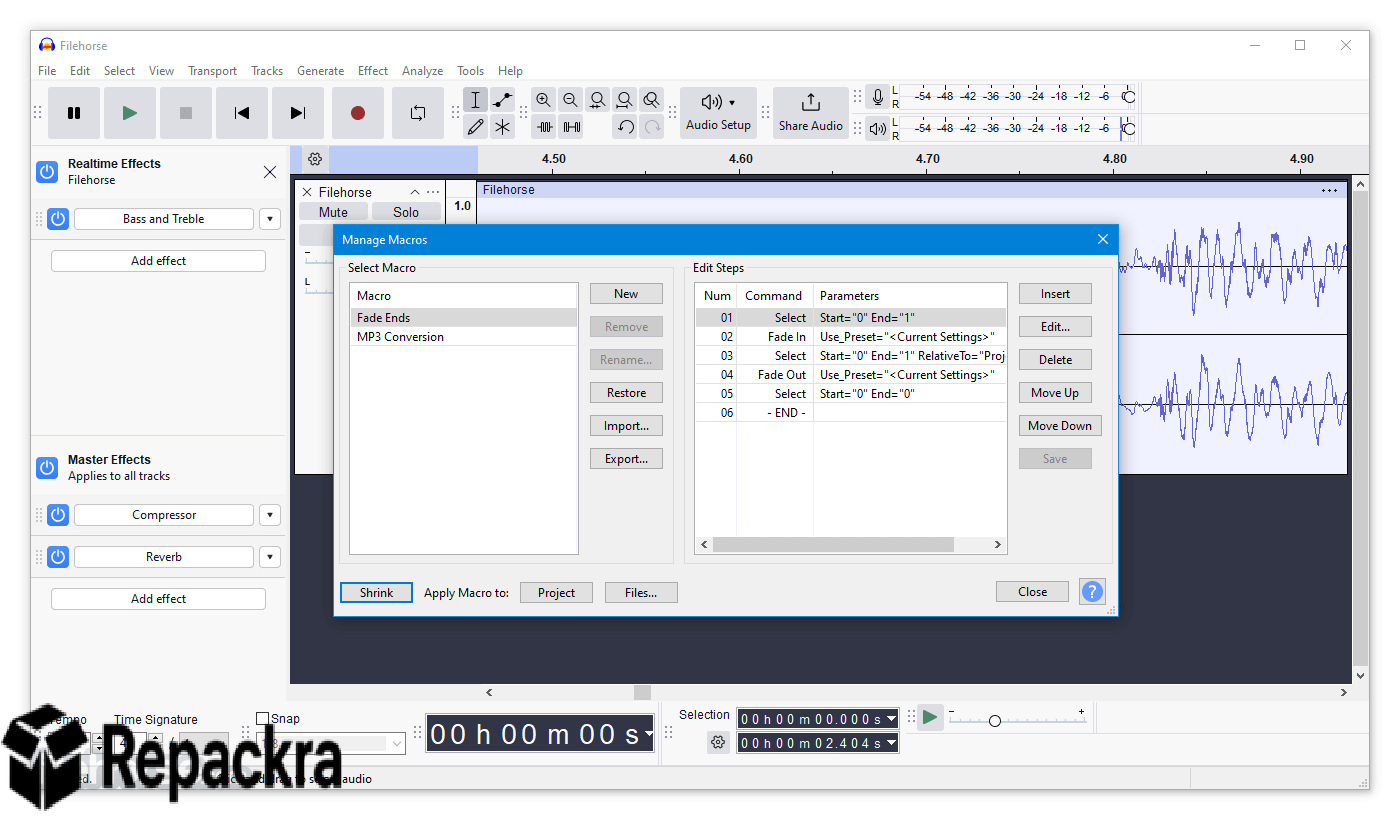The image size is (1400, 820).
Task: Click Silence audio selection icon
Action: pos(571,127)
